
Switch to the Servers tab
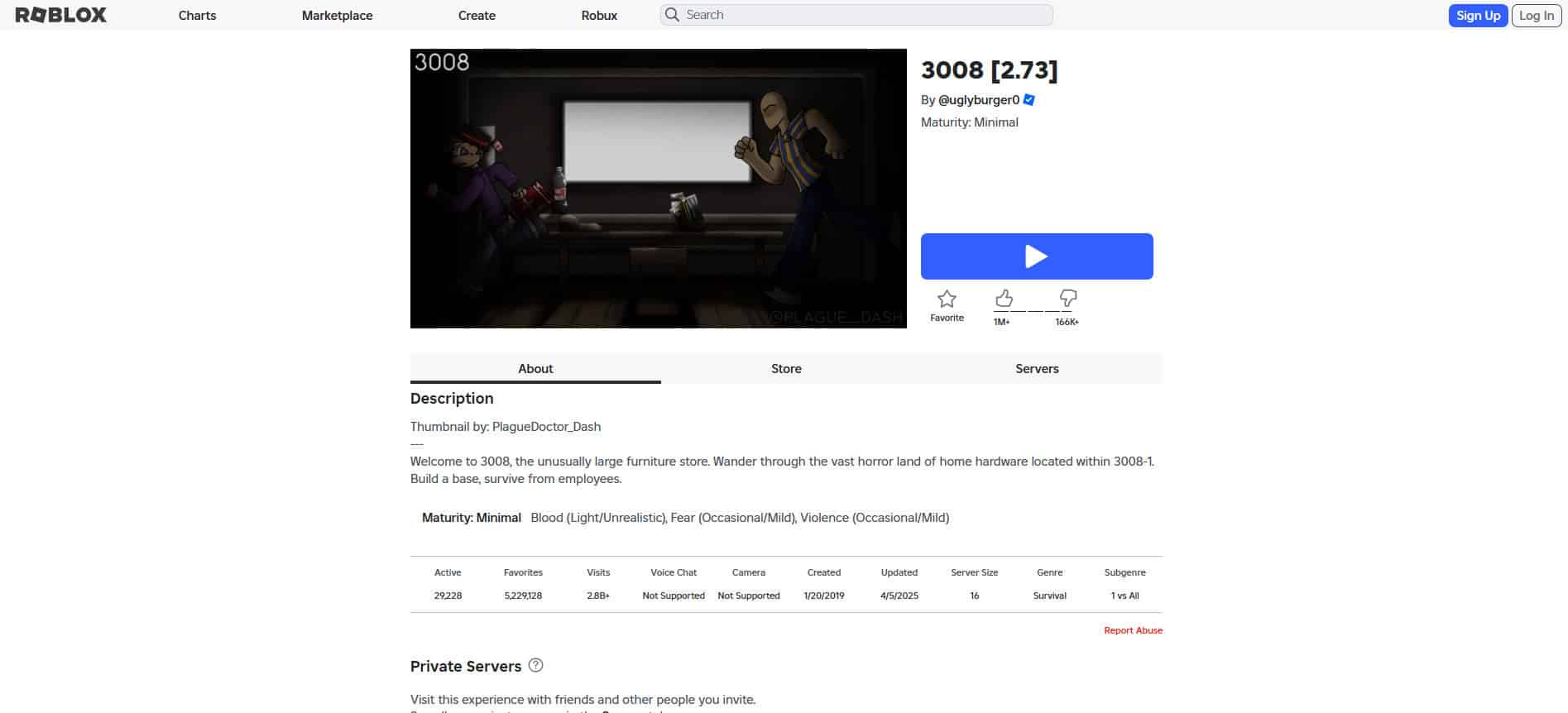[x=1037, y=369]
